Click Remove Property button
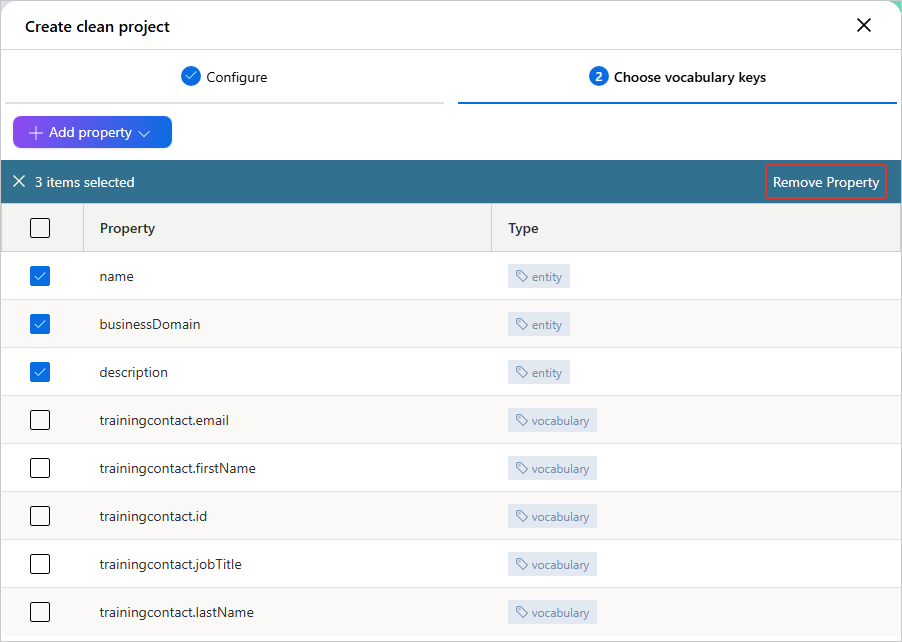This screenshot has height=642, width=902. [825, 182]
